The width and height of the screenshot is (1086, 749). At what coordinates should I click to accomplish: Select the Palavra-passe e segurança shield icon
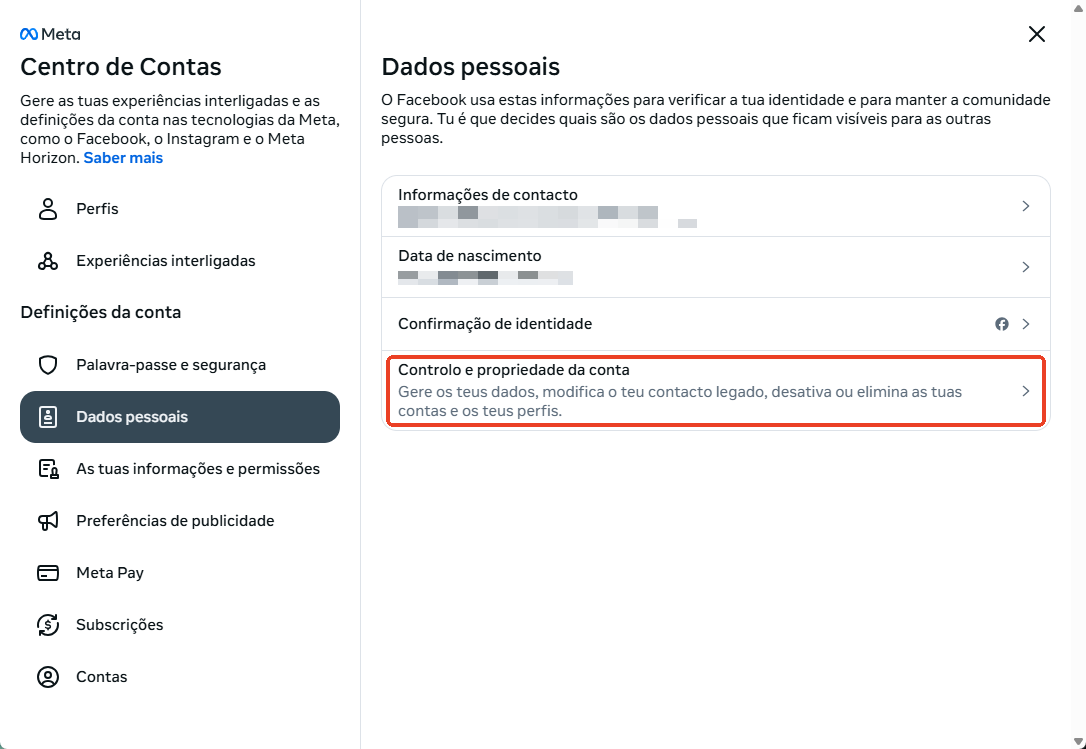point(48,365)
